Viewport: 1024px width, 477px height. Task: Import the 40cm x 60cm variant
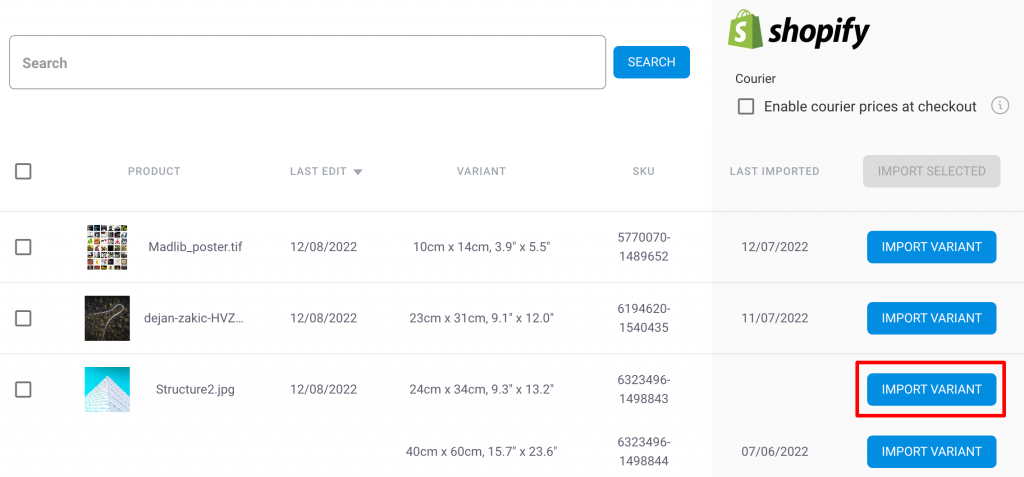(931, 451)
